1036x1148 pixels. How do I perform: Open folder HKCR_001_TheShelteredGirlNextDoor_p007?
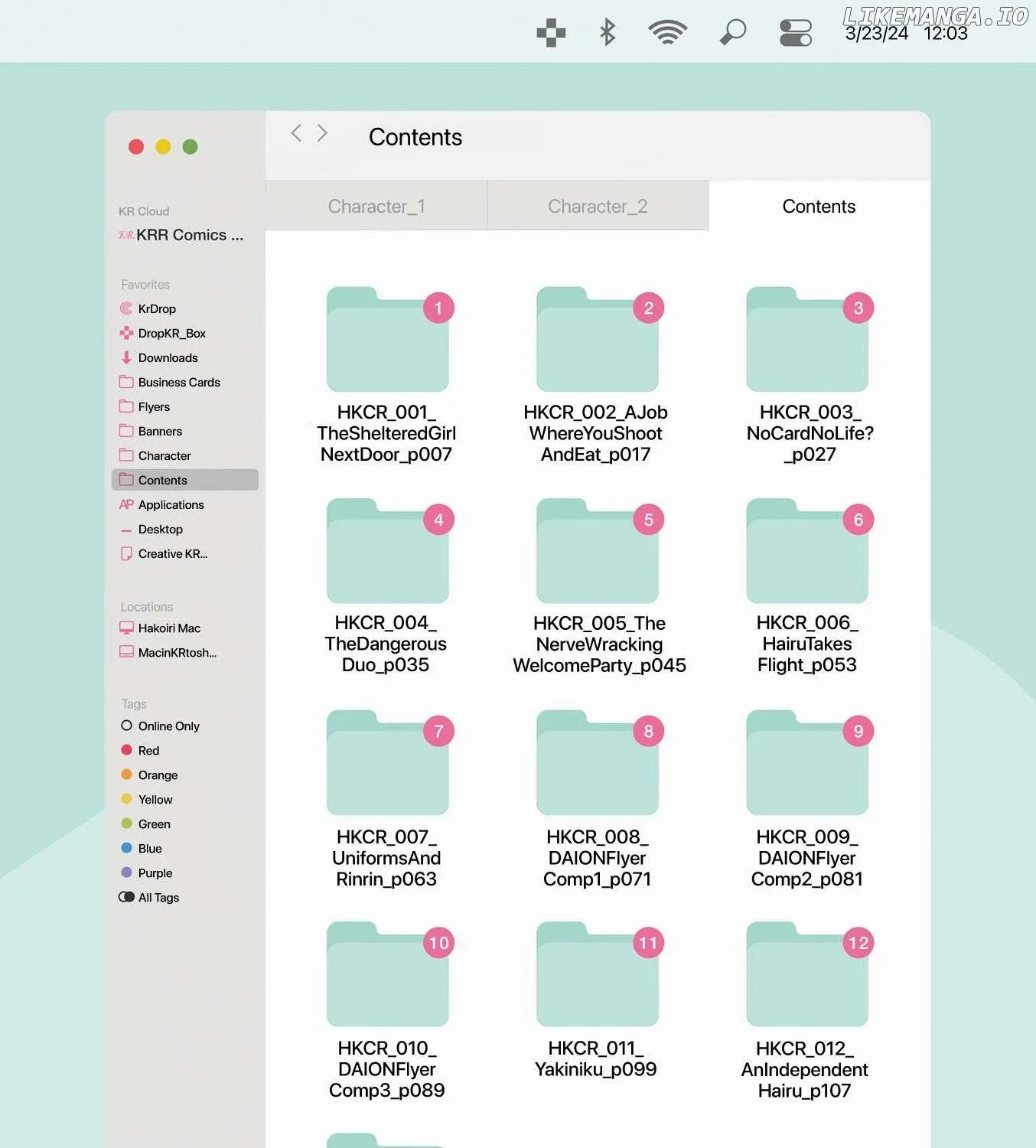tap(387, 340)
